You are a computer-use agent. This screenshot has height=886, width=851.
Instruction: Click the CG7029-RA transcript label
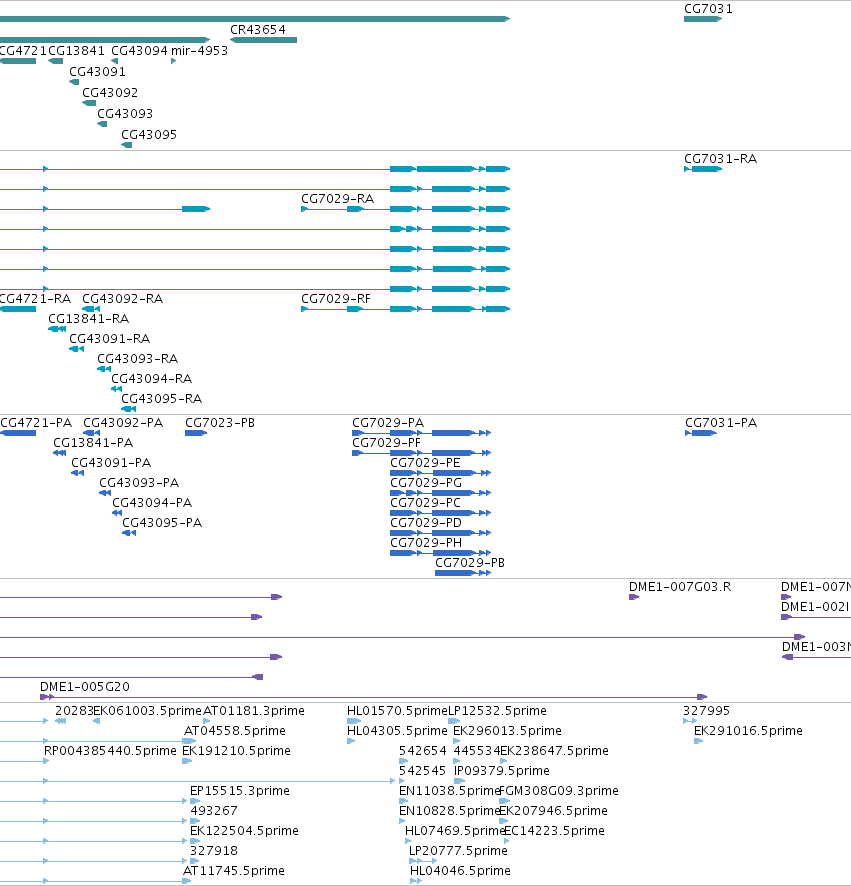click(x=337, y=199)
